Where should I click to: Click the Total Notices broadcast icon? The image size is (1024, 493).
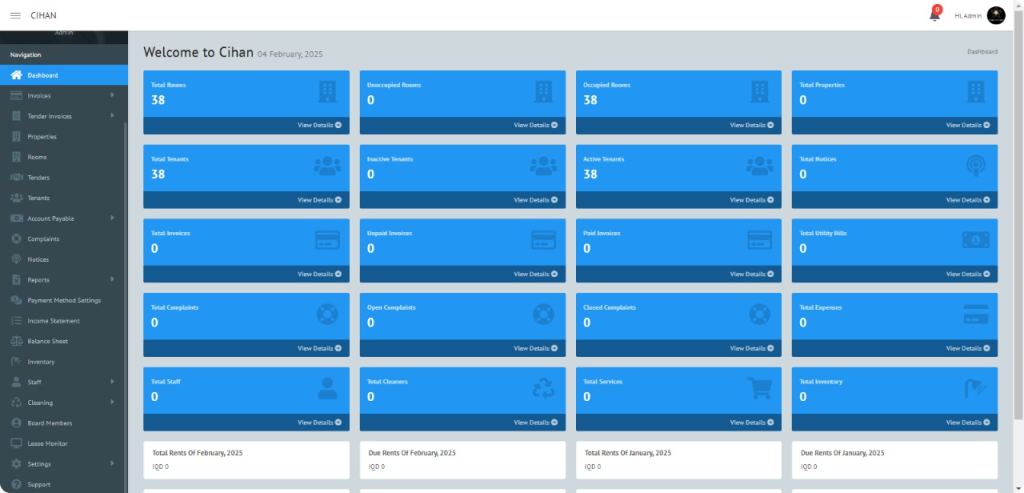[976, 167]
